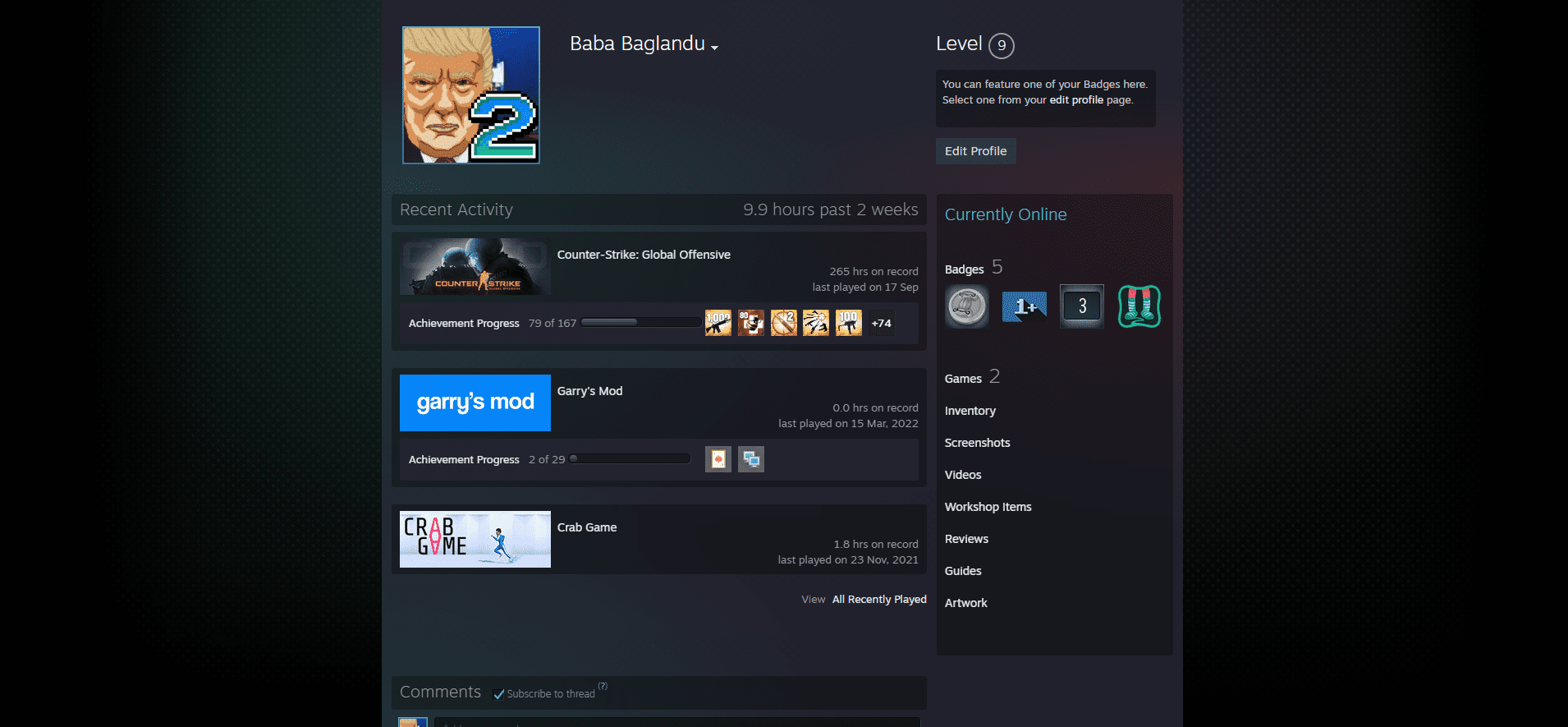1568x727 pixels.
Task: View All Recently Played games
Action: click(879, 600)
